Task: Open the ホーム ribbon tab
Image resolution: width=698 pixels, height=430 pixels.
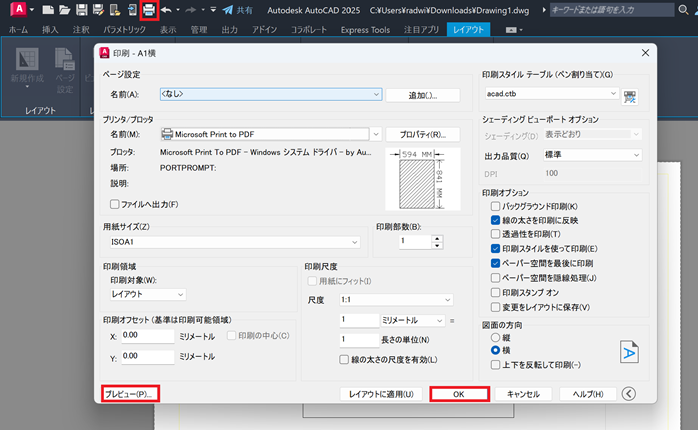Action: click(18, 30)
